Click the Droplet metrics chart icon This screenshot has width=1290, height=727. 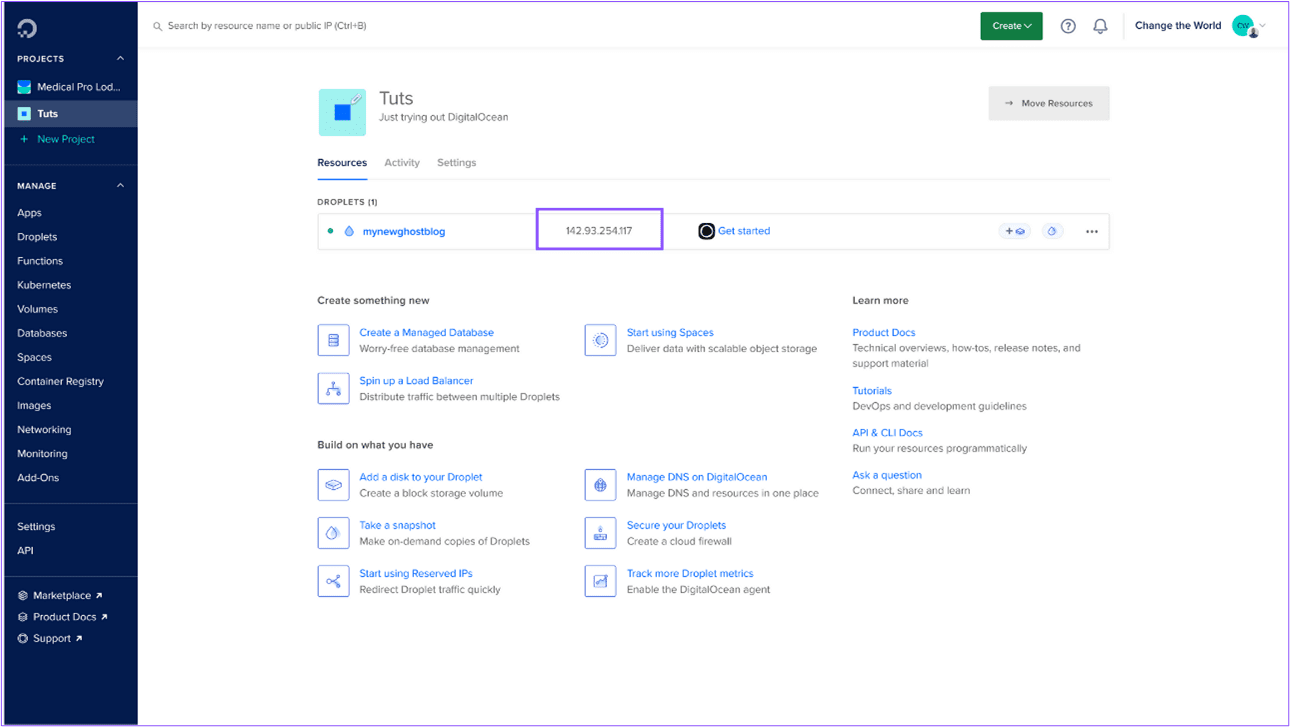point(600,581)
